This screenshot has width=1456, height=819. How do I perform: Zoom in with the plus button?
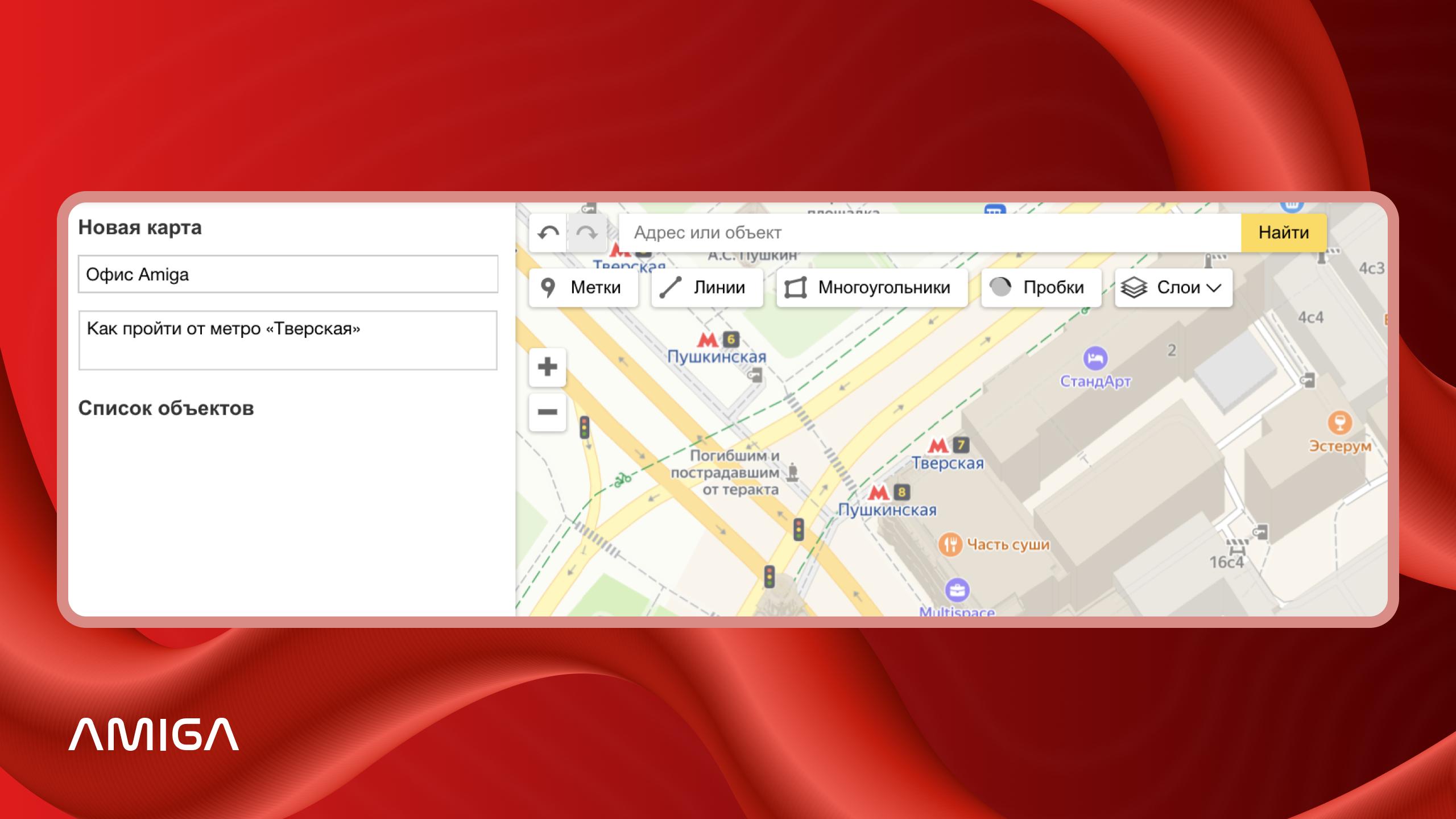(x=547, y=367)
